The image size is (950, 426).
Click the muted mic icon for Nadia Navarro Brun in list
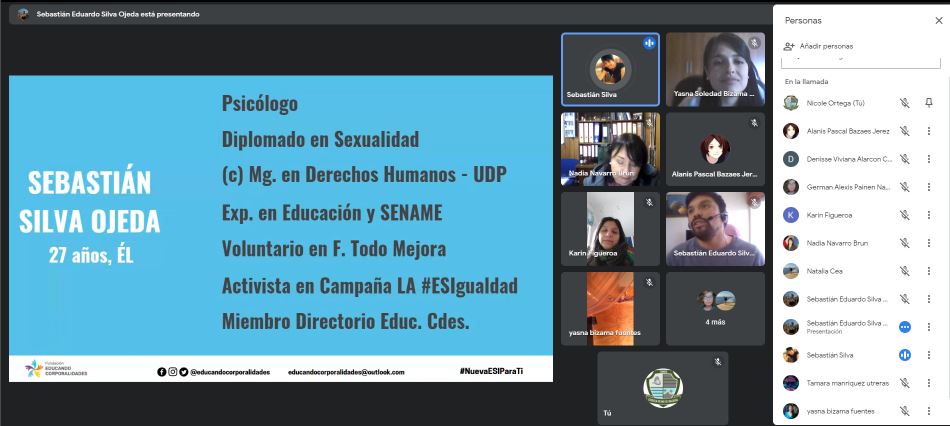[x=904, y=243]
